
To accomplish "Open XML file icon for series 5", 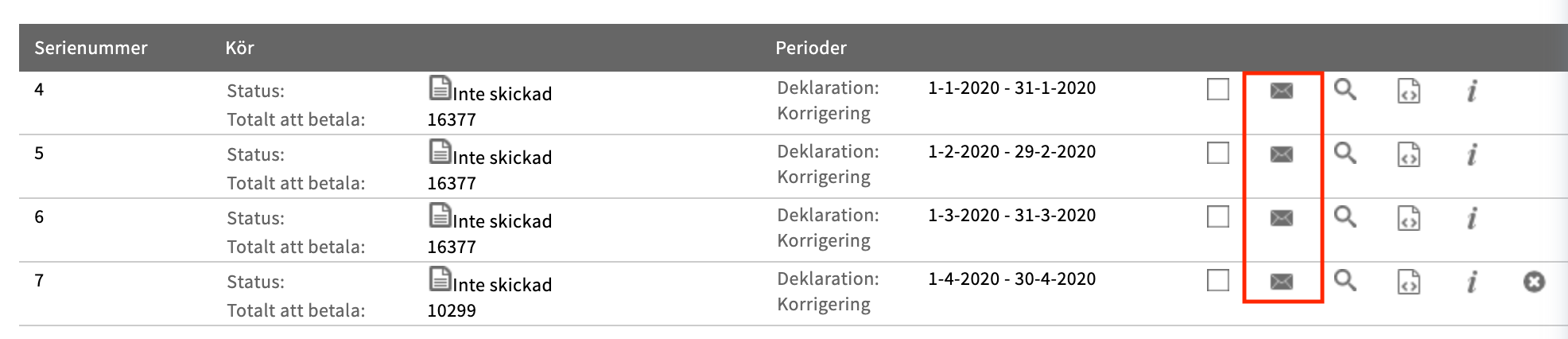I will coord(1408,154).
